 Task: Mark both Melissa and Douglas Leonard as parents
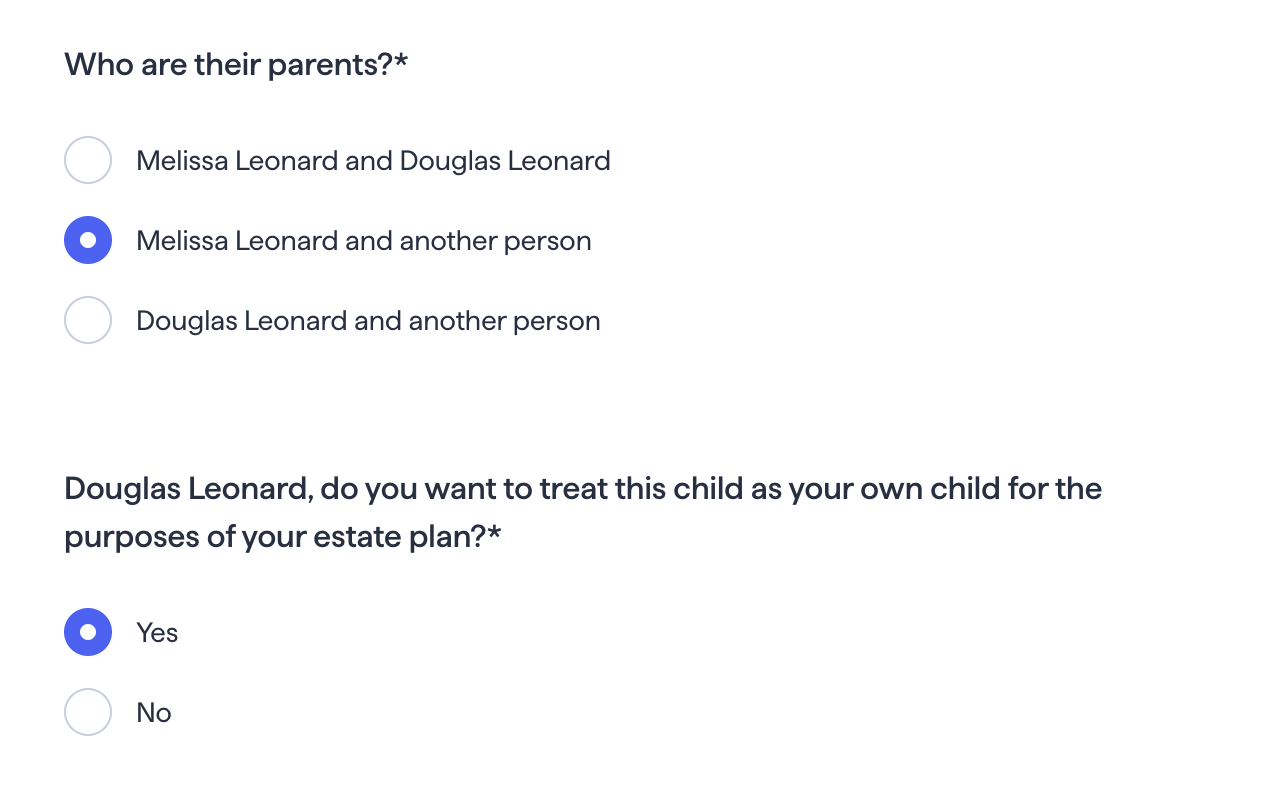tap(88, 160)
